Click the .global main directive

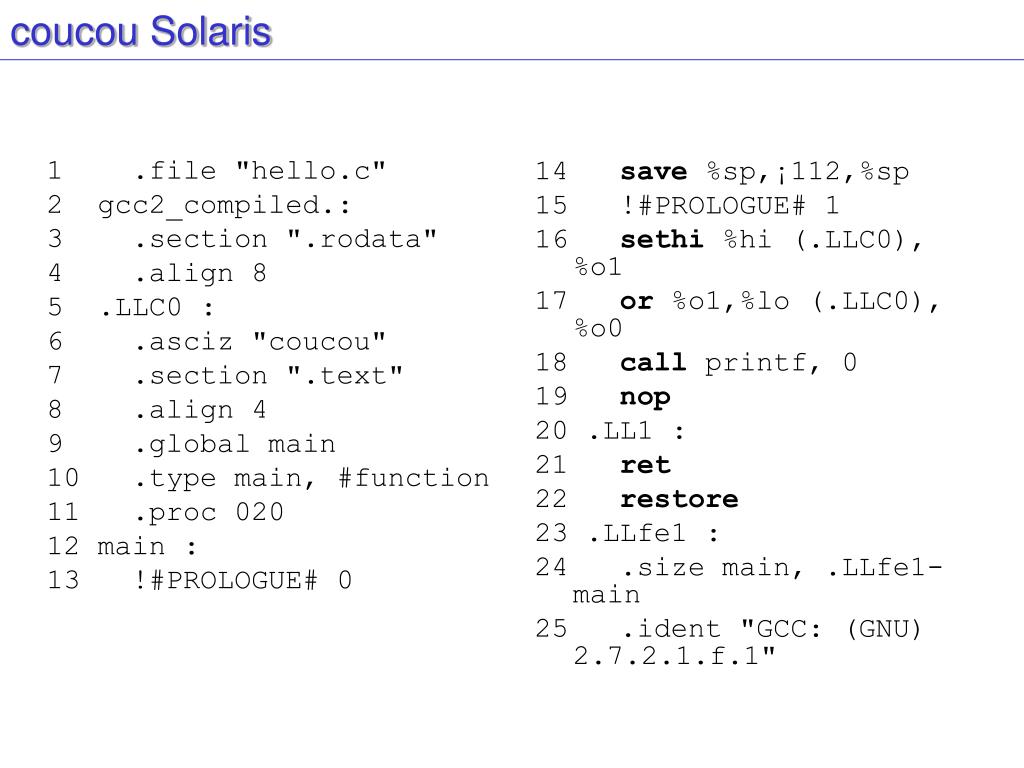tap(234, 445)
